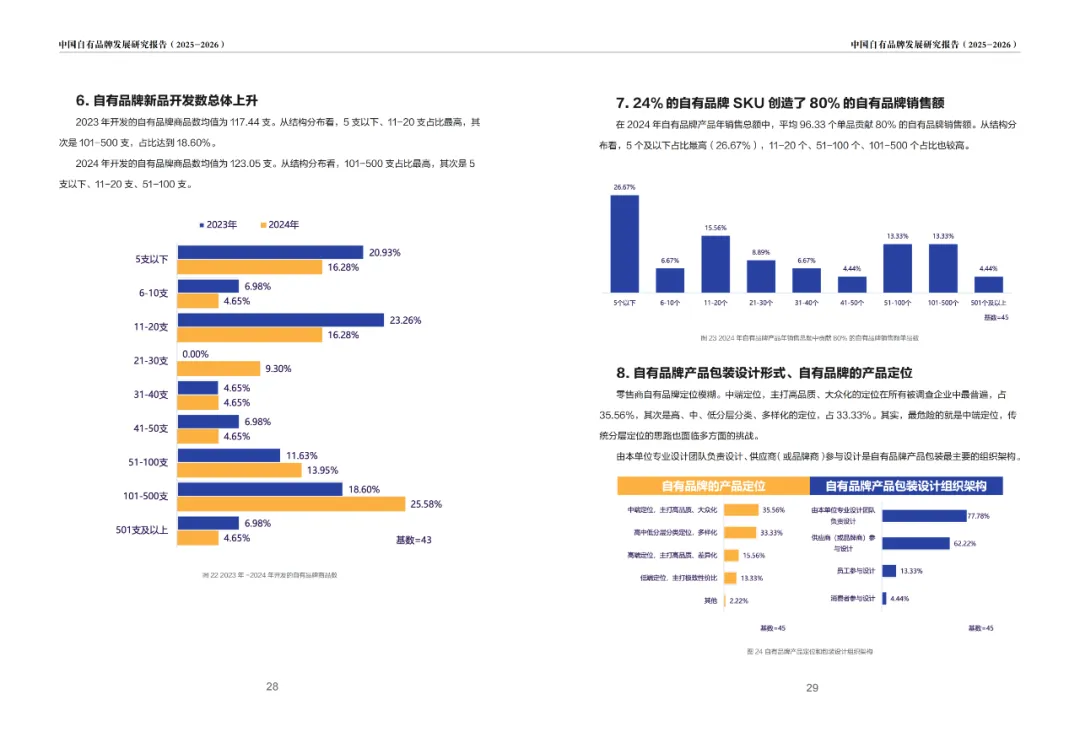Click the right page header report title
1080x732 pixels.
click(x=933, y=44)
